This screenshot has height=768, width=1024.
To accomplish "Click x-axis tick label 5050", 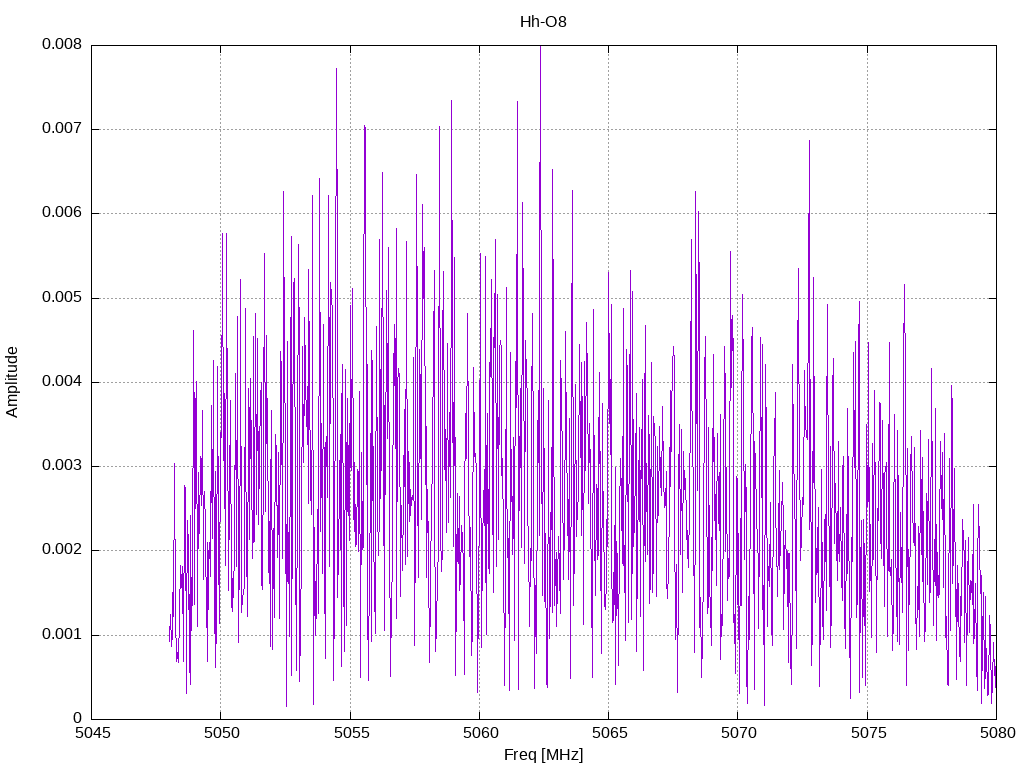I will pos(221,733).
